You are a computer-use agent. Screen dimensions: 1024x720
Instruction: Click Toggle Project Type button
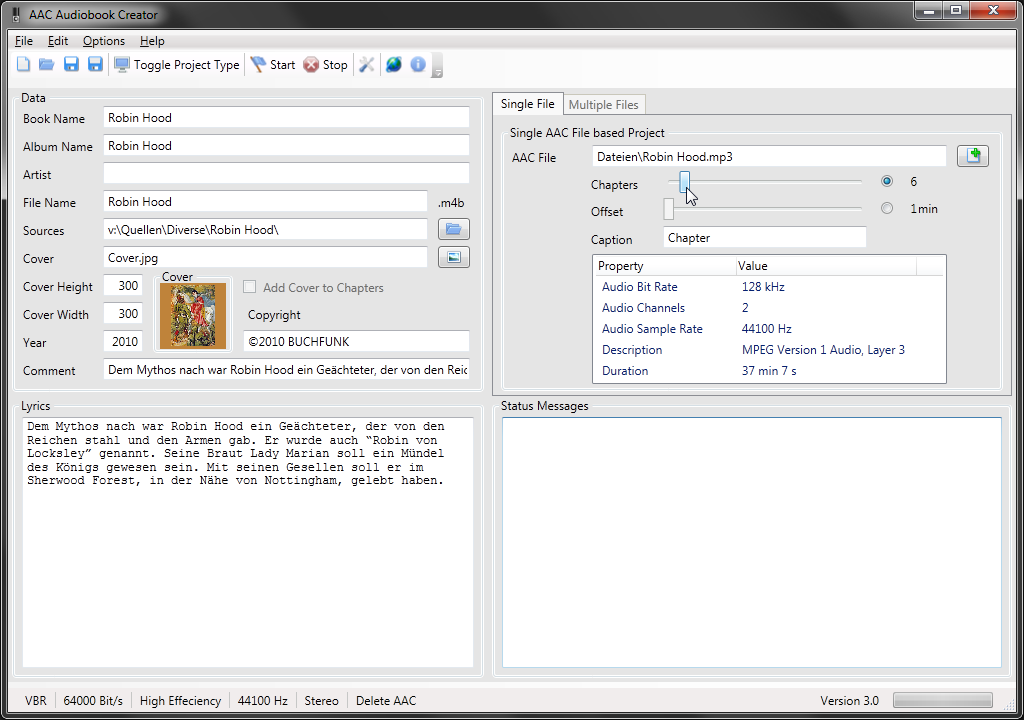(x=177, y=65)
